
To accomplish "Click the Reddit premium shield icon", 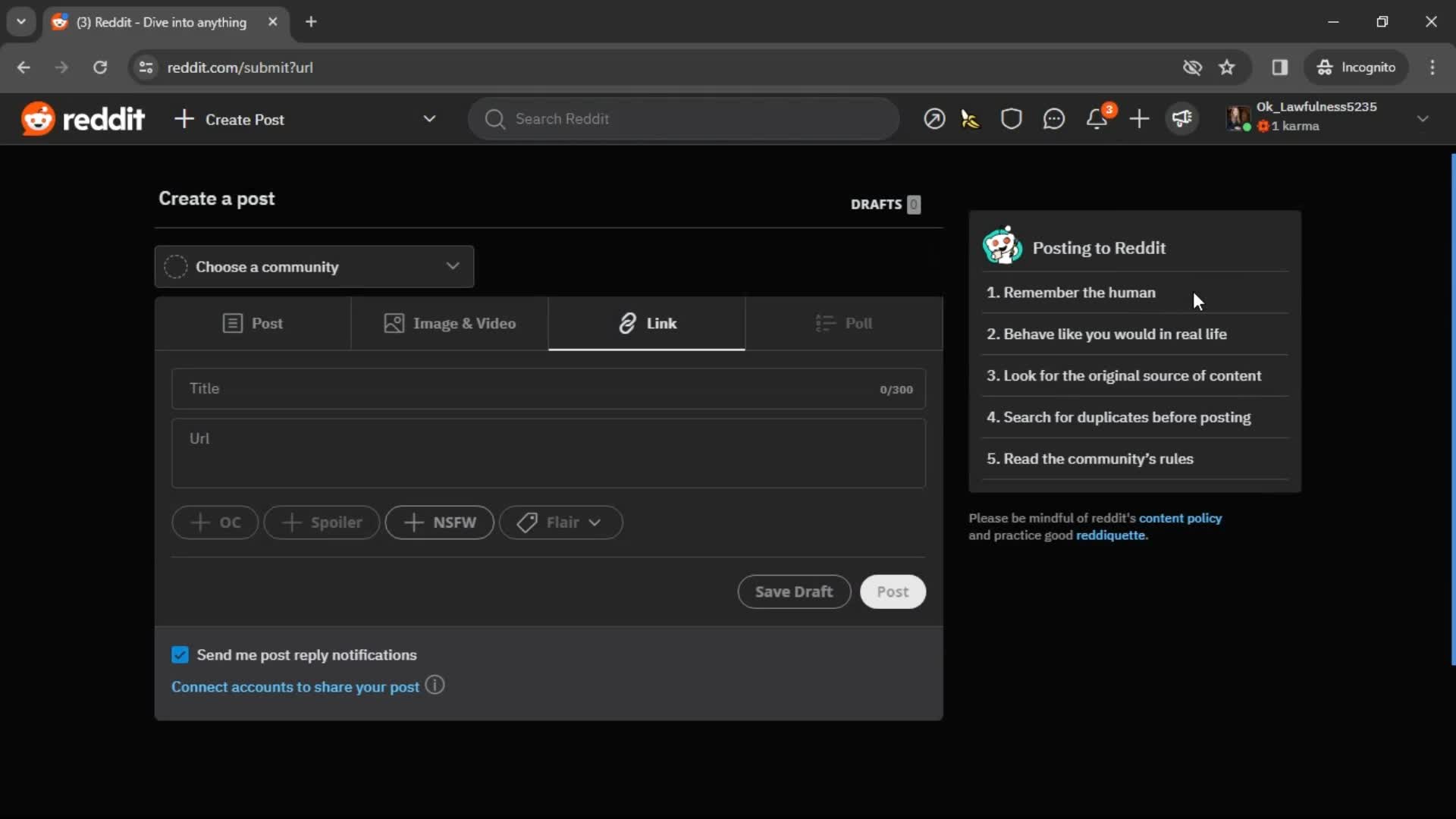I will pos(1011,119).
